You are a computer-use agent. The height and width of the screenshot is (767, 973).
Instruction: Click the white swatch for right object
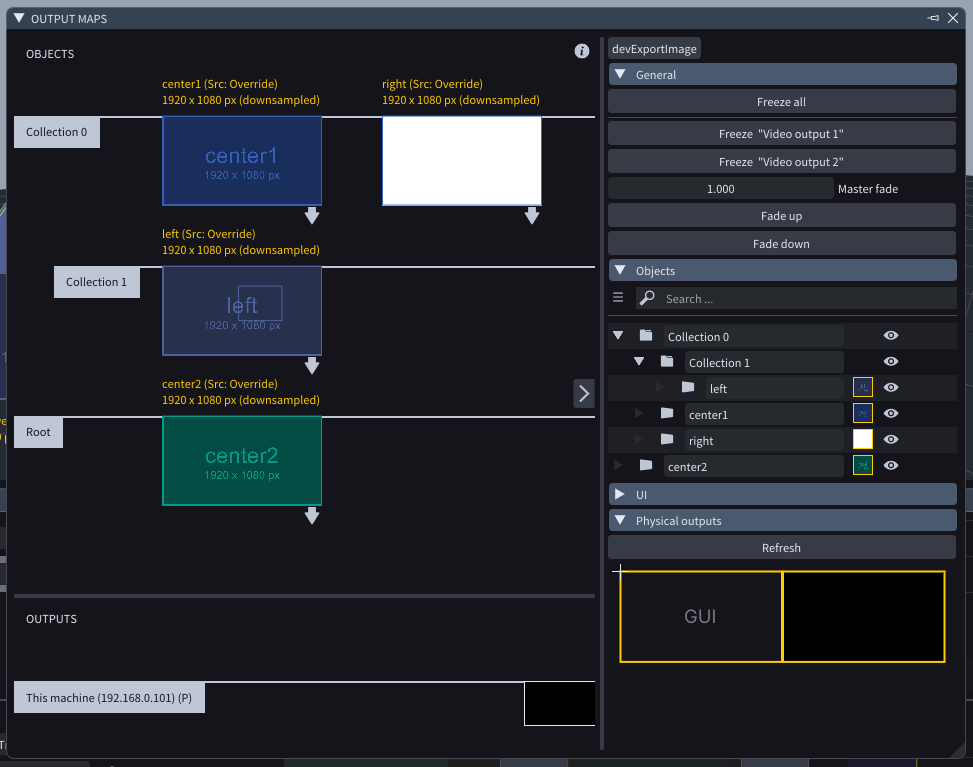click(x=862, y=440)
